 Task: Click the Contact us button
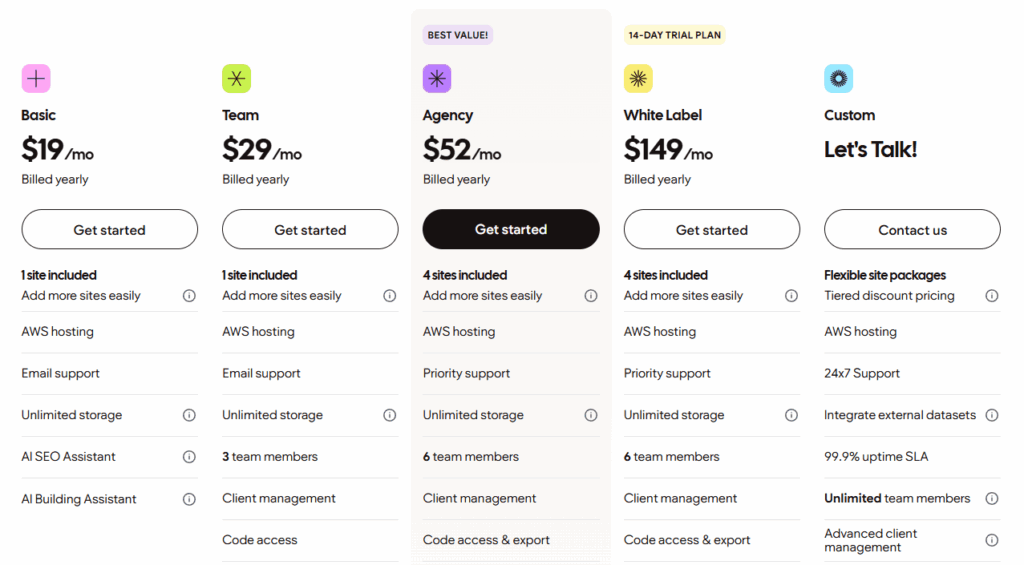[912, 230]
